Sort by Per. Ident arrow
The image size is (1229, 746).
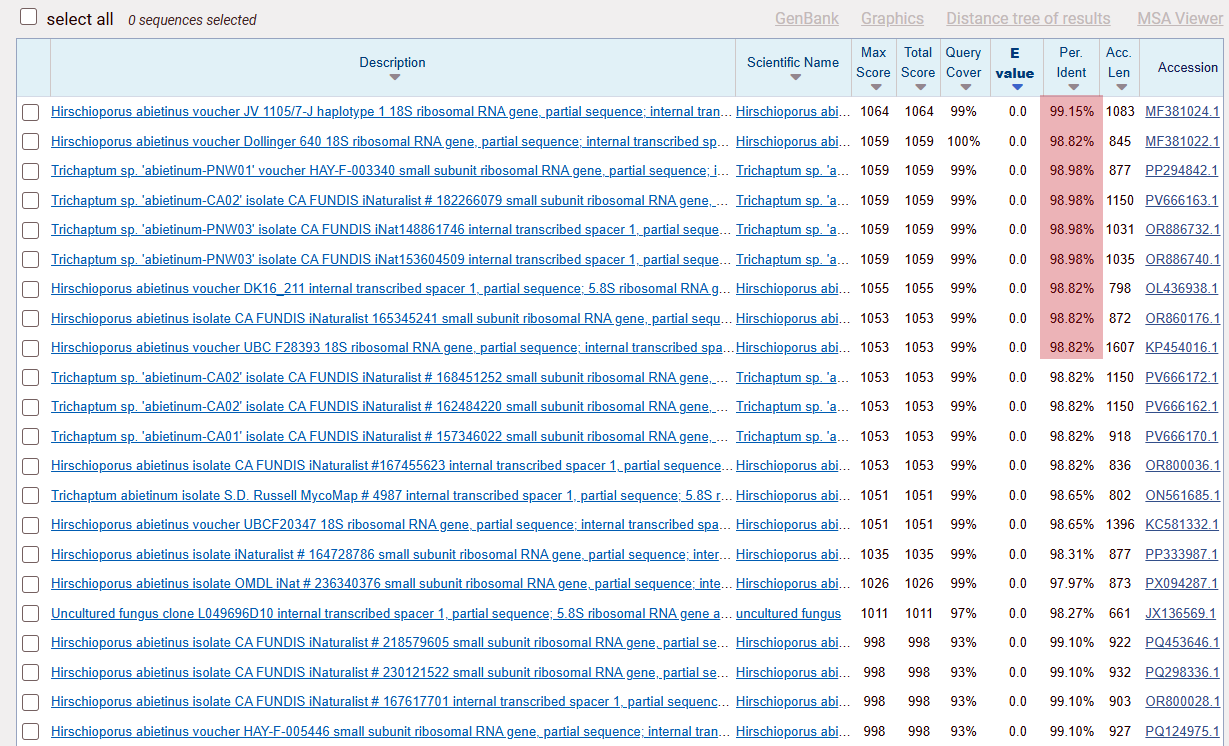click(1071, 87)
